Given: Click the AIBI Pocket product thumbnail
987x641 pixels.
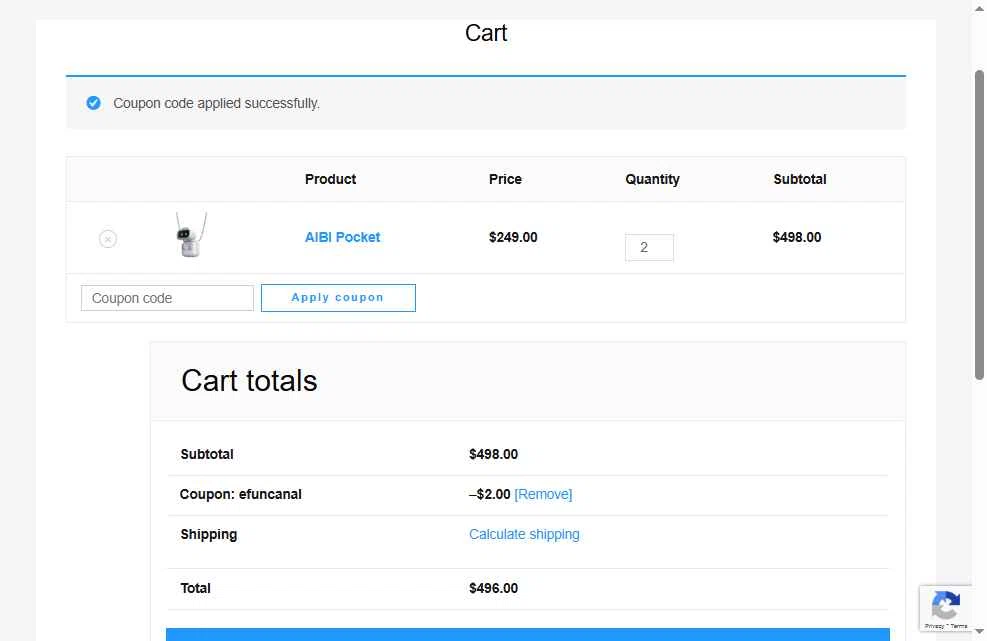Looking at the screenshot, I should pos(191,235).
